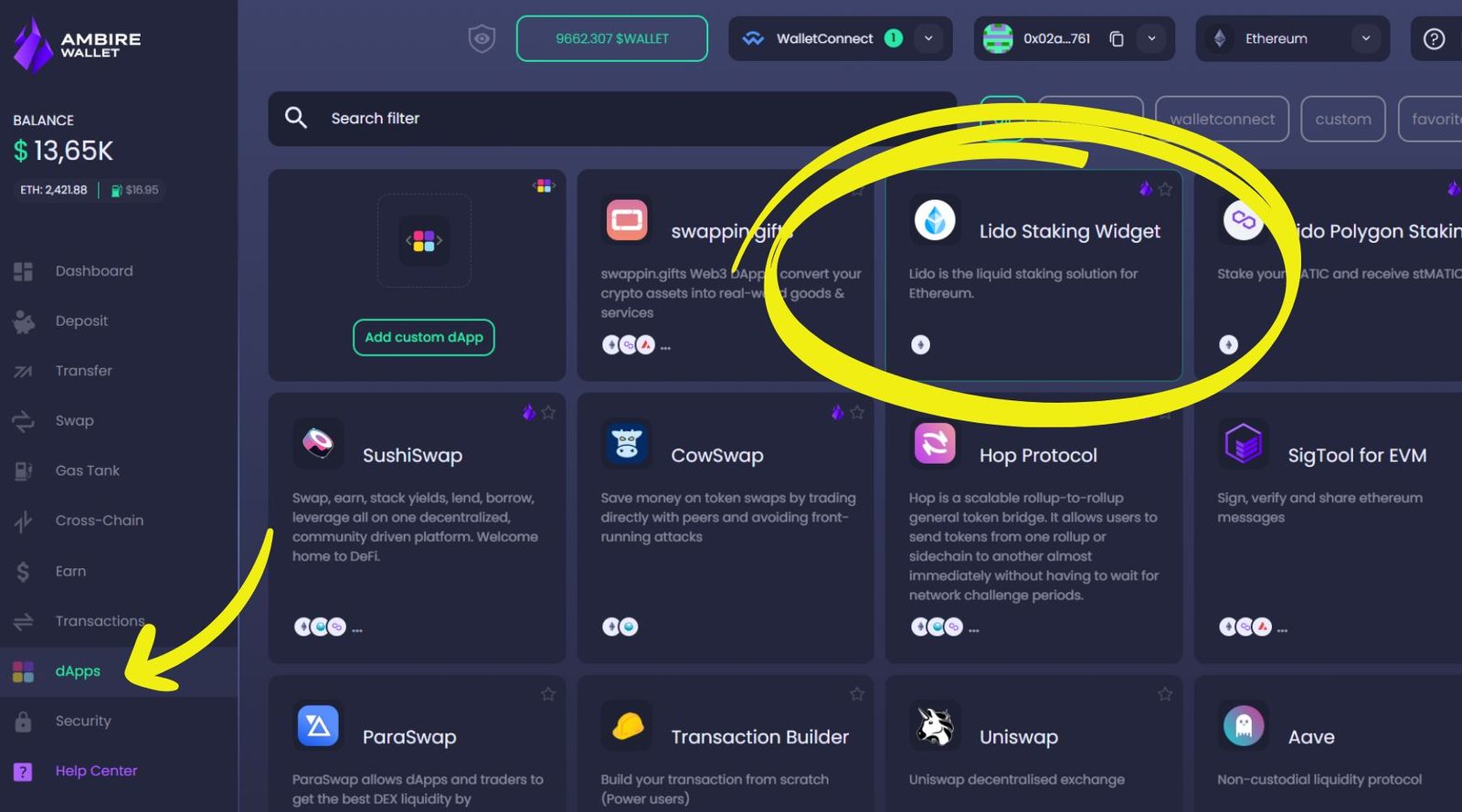Filter dApps by favorites category
This screenshot has height=812, width=1462.
tap(1431, 119)
